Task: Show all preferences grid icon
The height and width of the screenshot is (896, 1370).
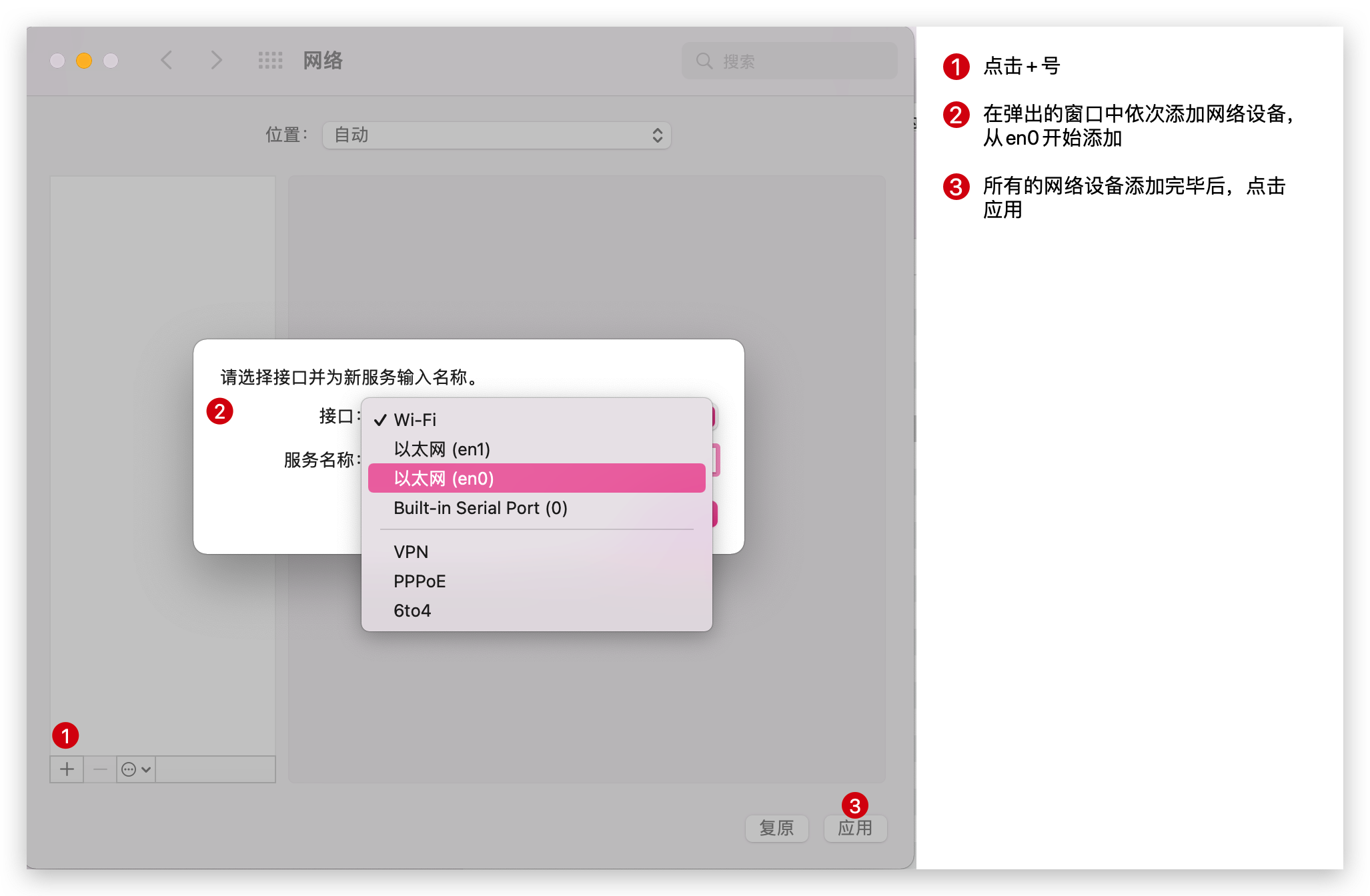Action: tap(270, 61)
